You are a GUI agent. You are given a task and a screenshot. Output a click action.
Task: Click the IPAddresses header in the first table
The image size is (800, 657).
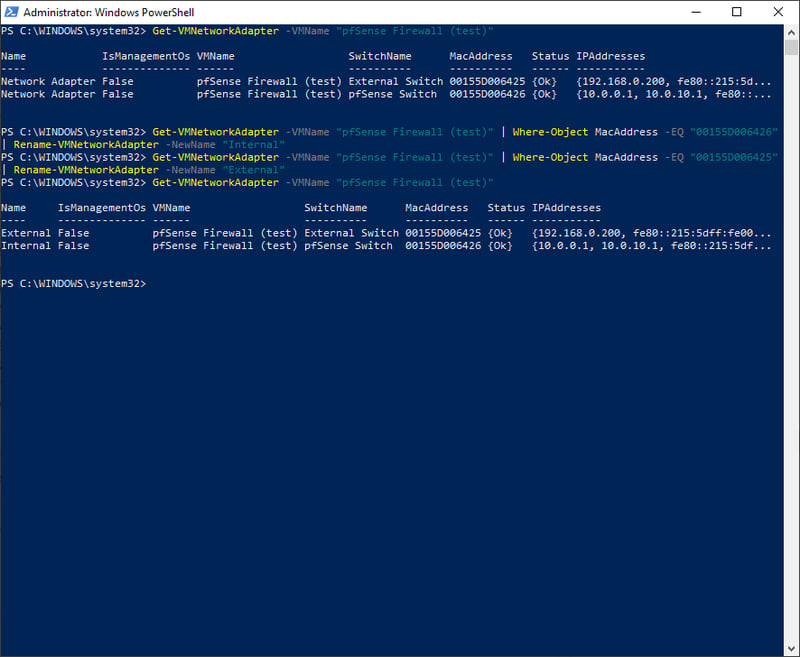610,56
